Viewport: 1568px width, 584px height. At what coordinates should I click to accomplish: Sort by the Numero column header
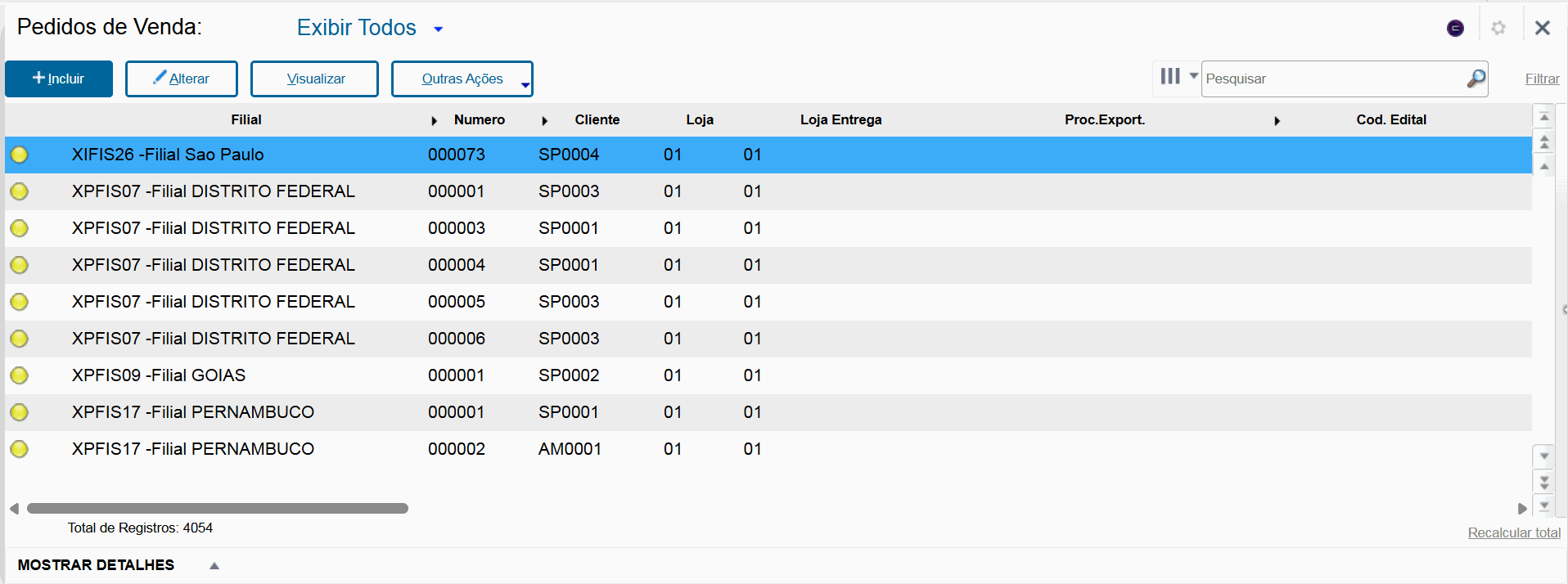[x=480, y=119]
